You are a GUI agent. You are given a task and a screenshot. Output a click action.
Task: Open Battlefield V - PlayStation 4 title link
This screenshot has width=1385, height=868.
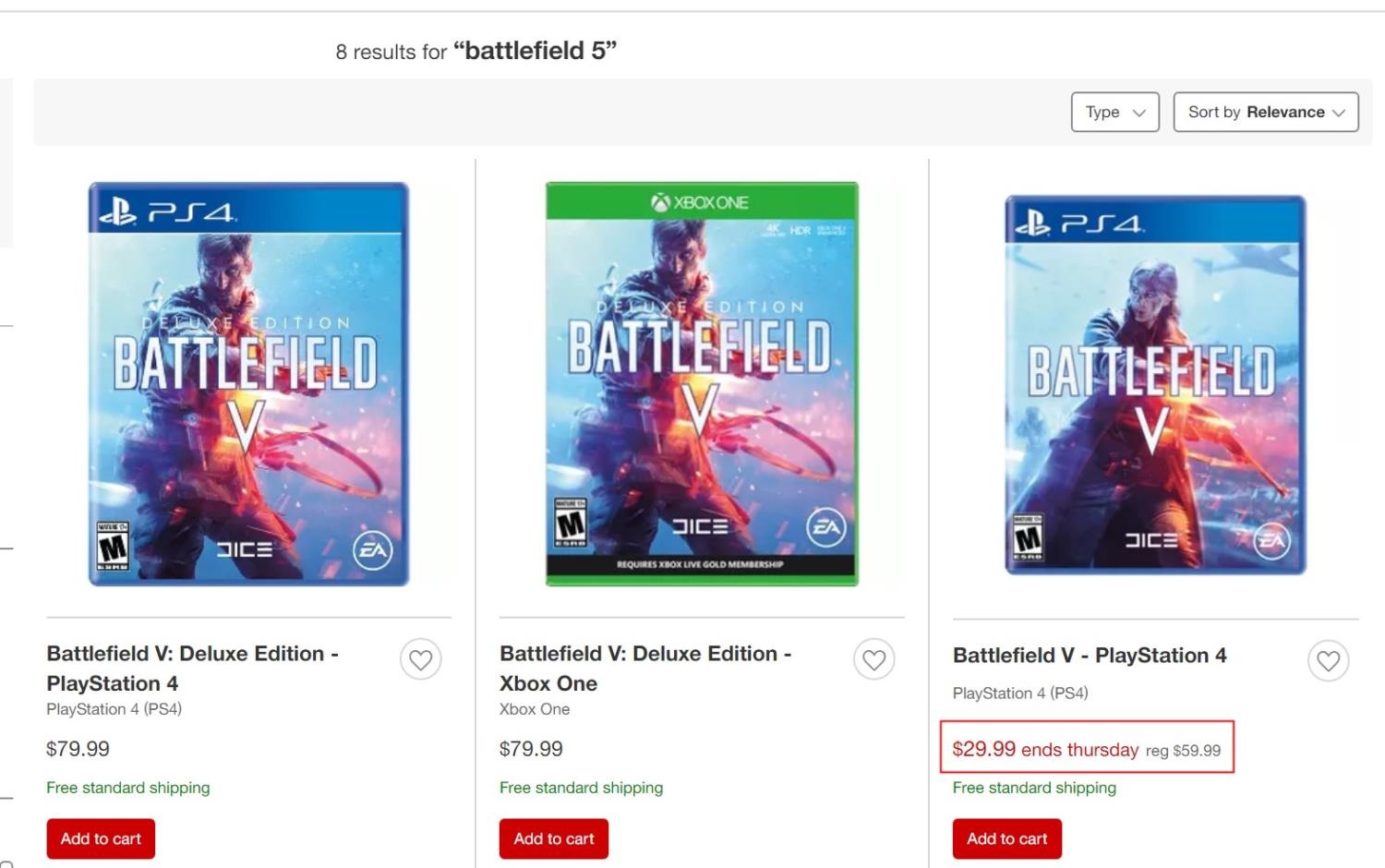1090,656
